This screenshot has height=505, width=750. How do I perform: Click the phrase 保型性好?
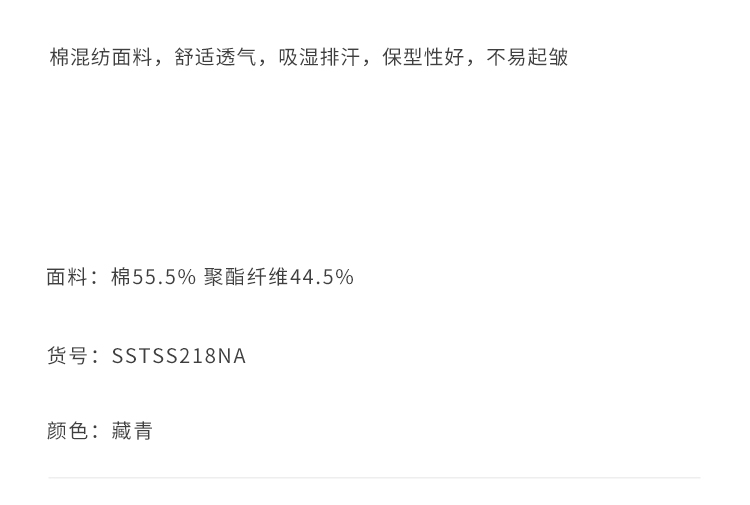coord(423,57)
